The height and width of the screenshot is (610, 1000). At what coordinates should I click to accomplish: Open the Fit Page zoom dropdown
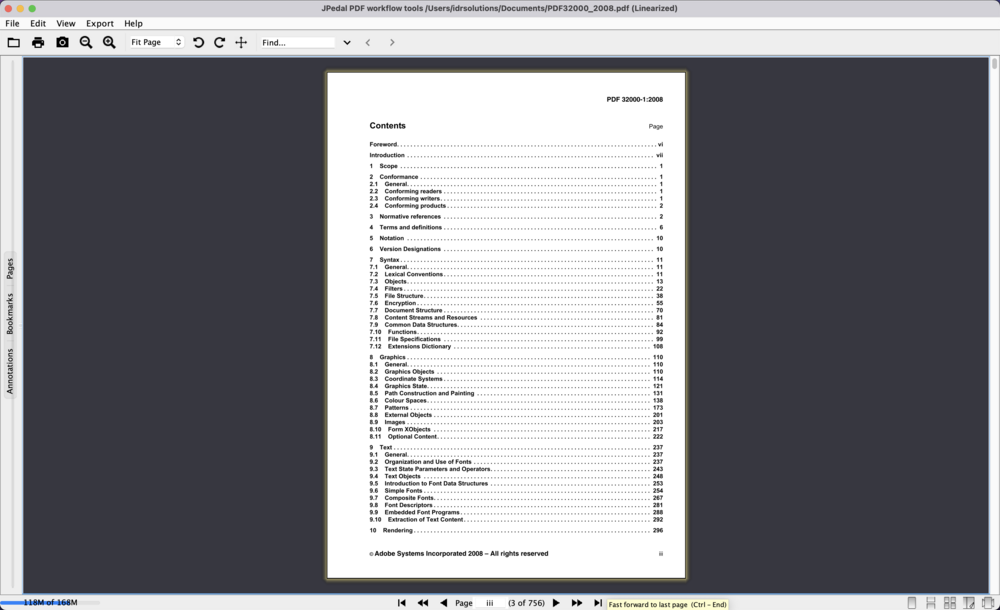click(x=155, y=42)
